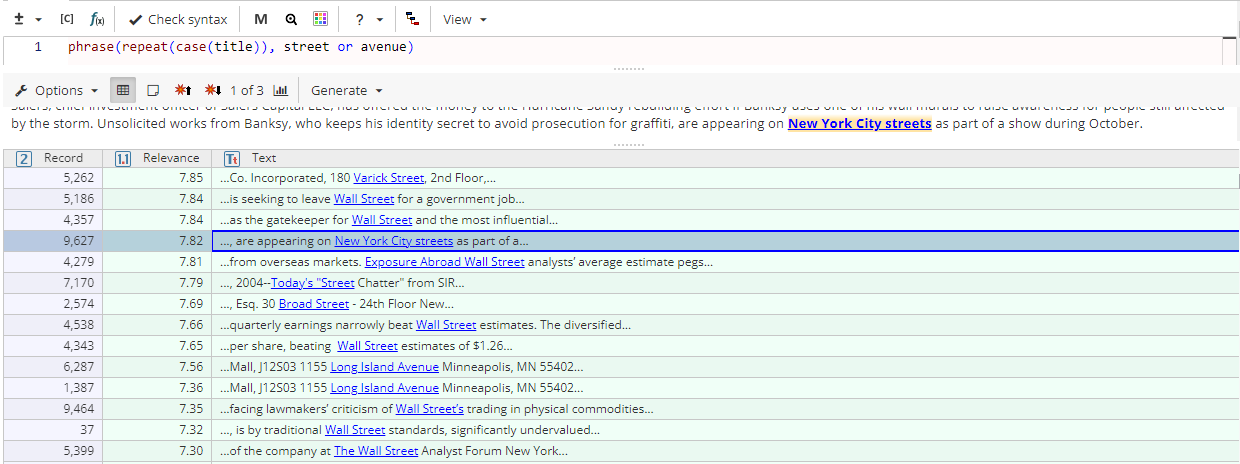This screenshot has height=464, width=1240.
Task: Click the f(x) function icon
Action: click(x=97, y=19)
